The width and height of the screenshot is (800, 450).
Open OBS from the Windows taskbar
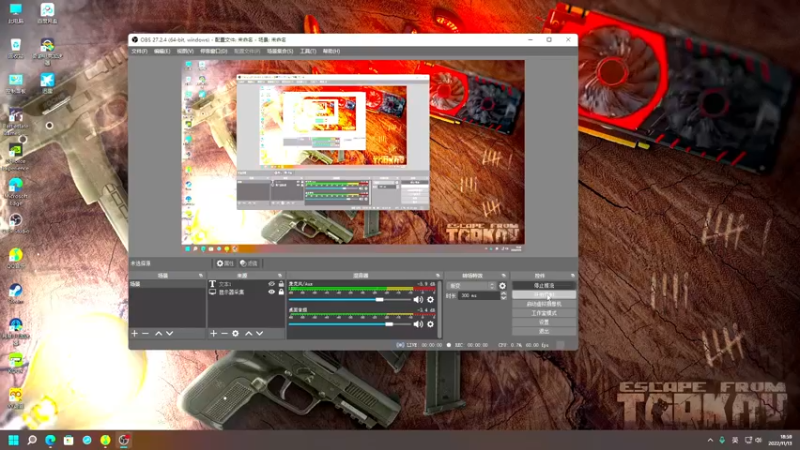pyautogui.click(x=123, y=440)
